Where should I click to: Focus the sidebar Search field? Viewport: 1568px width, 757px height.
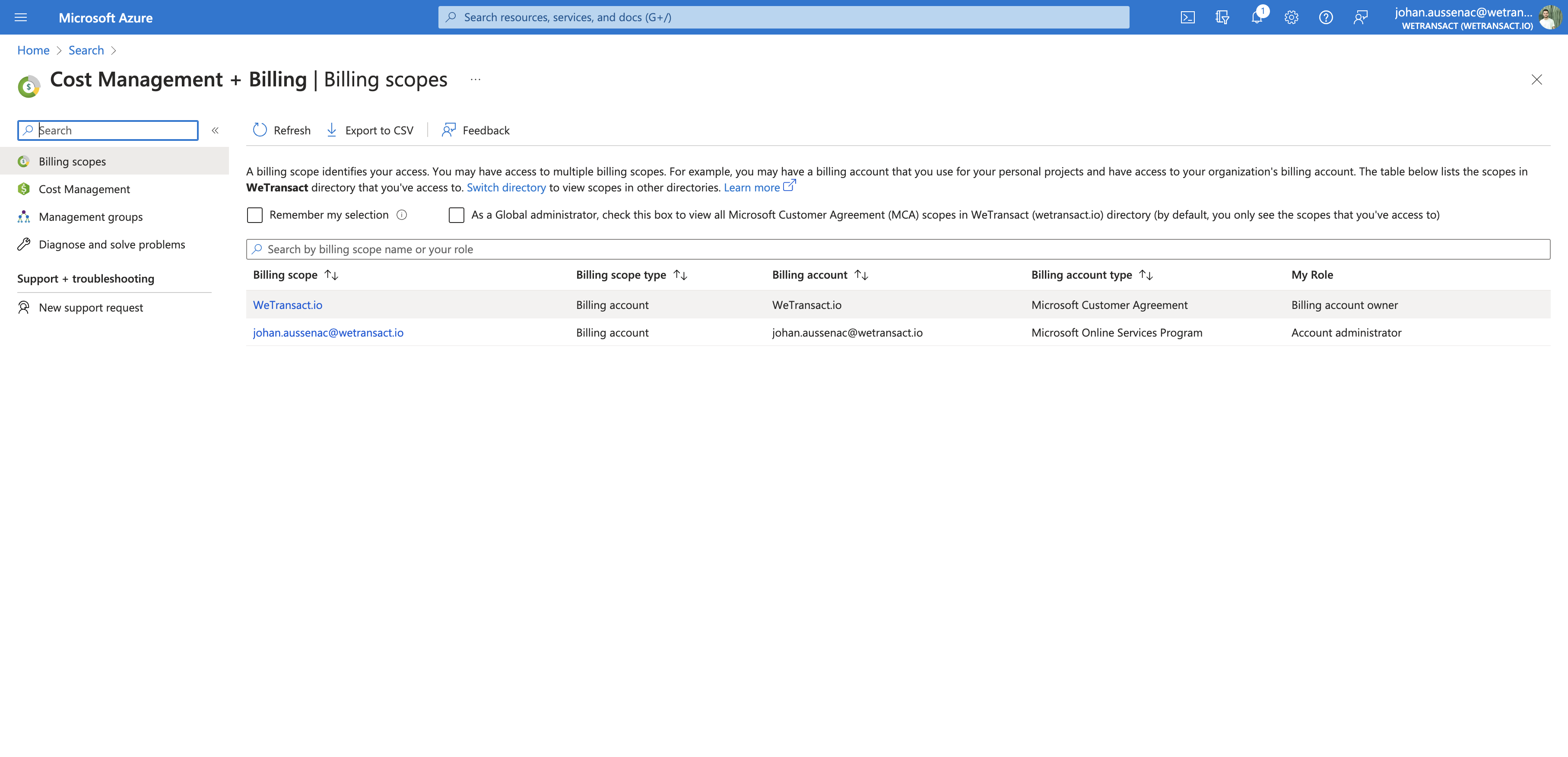108,130
